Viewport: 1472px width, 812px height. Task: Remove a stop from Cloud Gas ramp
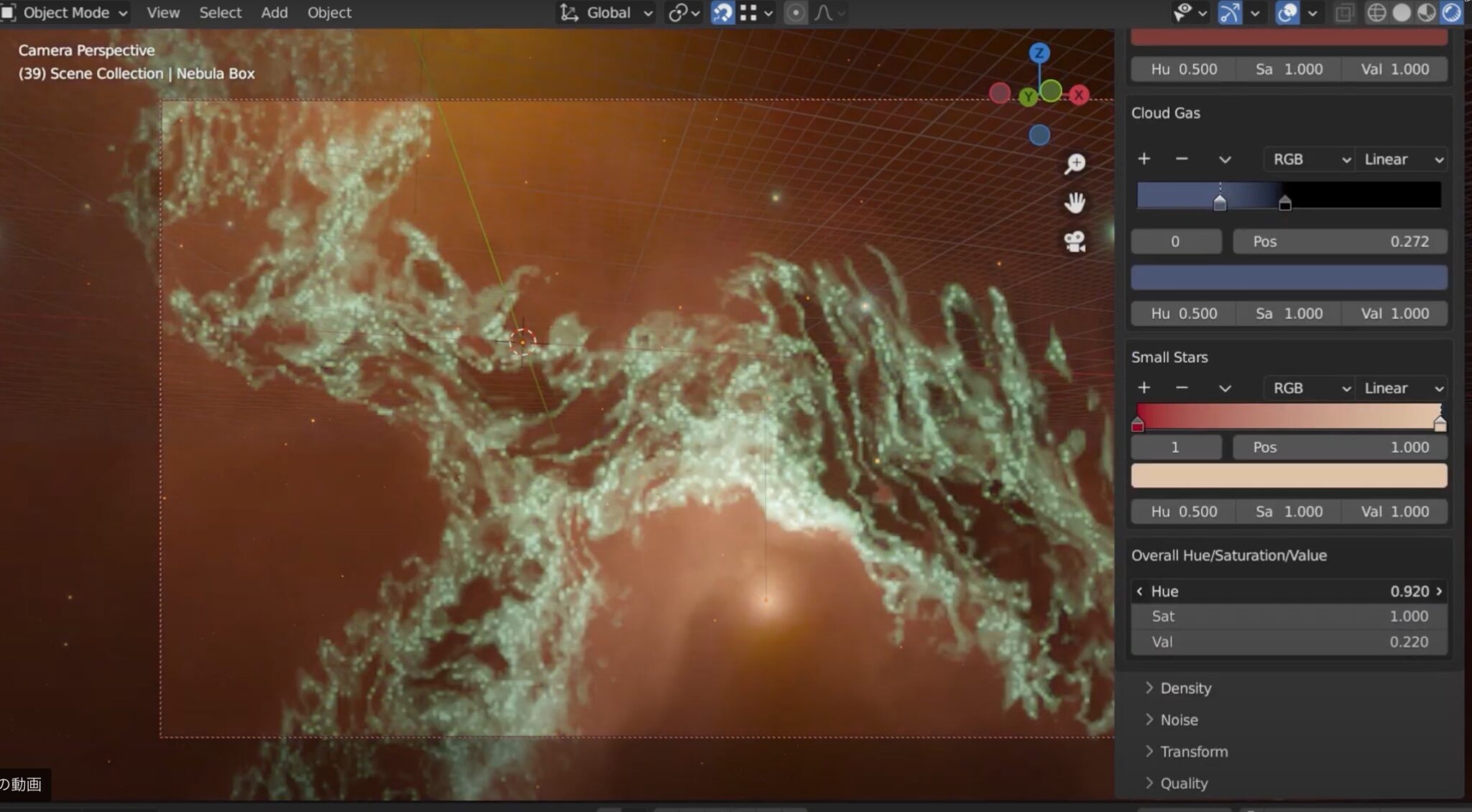pos(1181,159)
